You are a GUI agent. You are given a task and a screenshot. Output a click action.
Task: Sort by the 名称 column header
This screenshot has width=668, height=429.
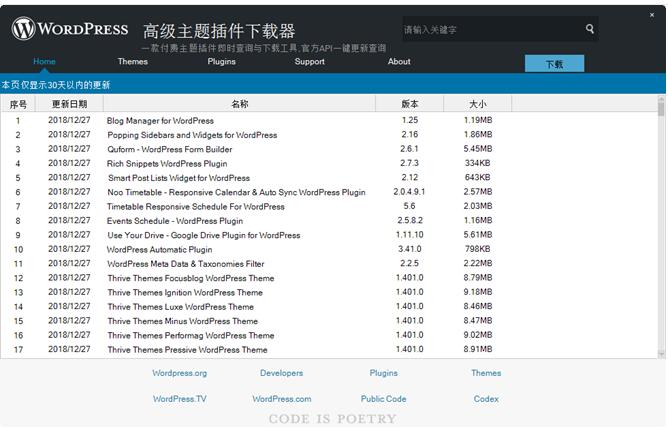point(239,104)
